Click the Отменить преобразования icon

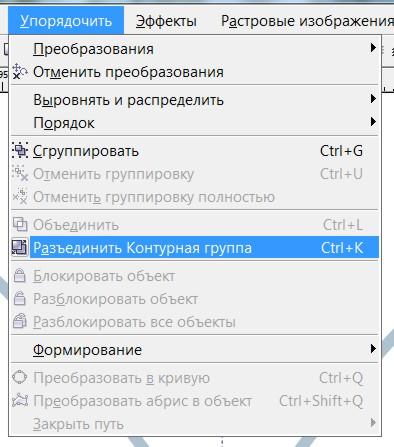(20, 72)
